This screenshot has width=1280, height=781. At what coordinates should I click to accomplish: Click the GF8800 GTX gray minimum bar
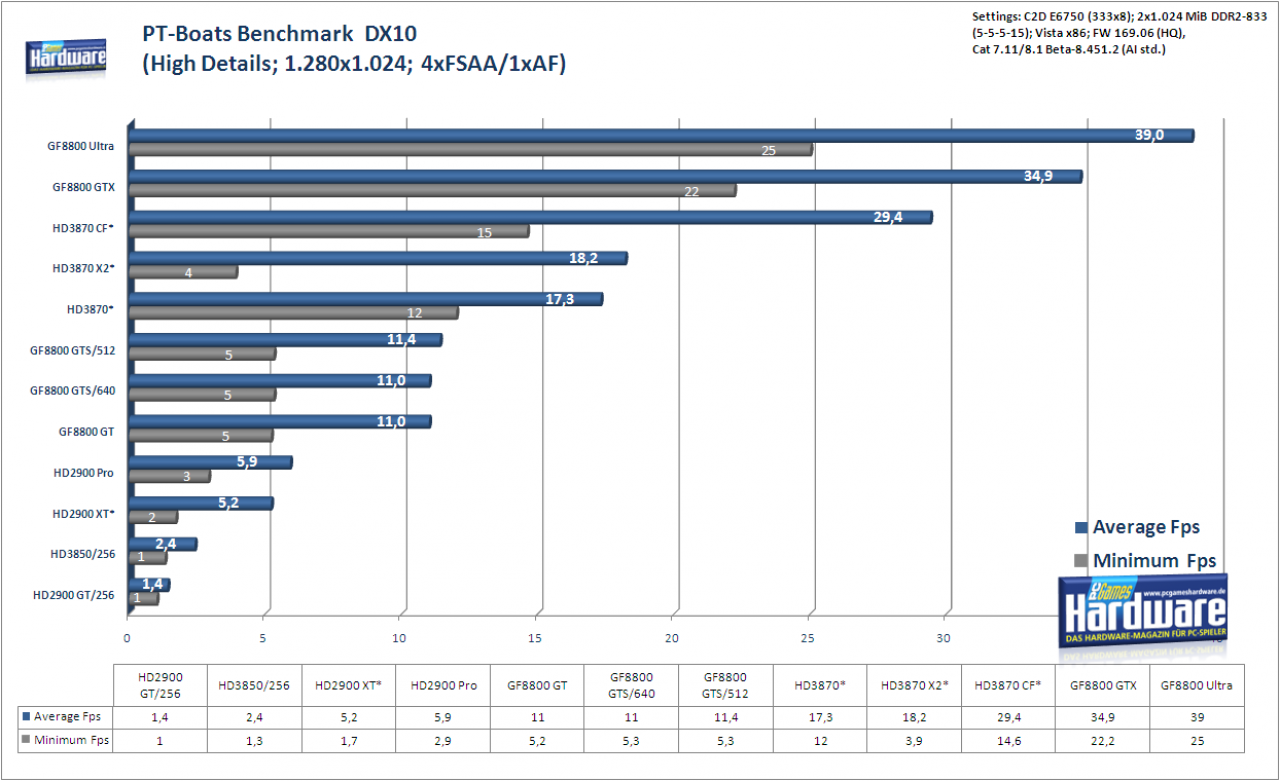point(432,191)
